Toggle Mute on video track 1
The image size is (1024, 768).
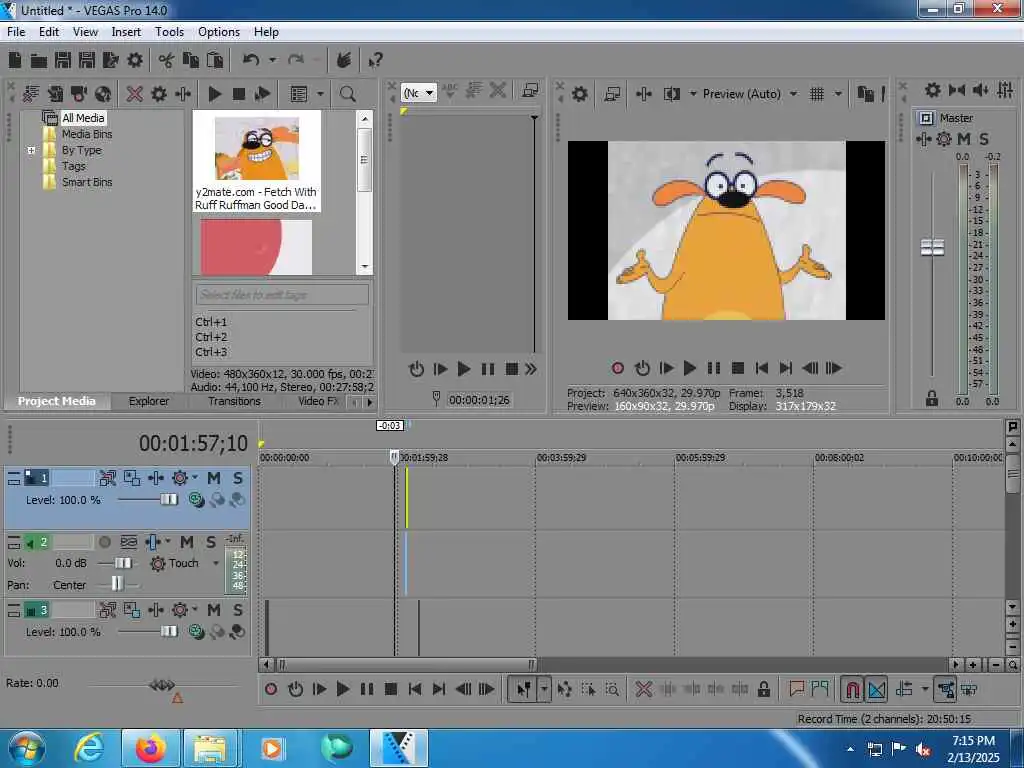pyautogui.click(x=214, y=478)
